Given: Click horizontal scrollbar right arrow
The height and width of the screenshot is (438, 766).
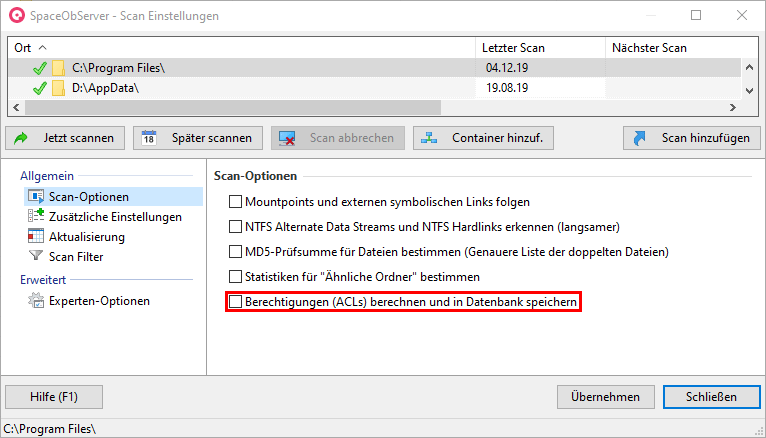Looking at the screenshot, I should [x=733, y=107].
